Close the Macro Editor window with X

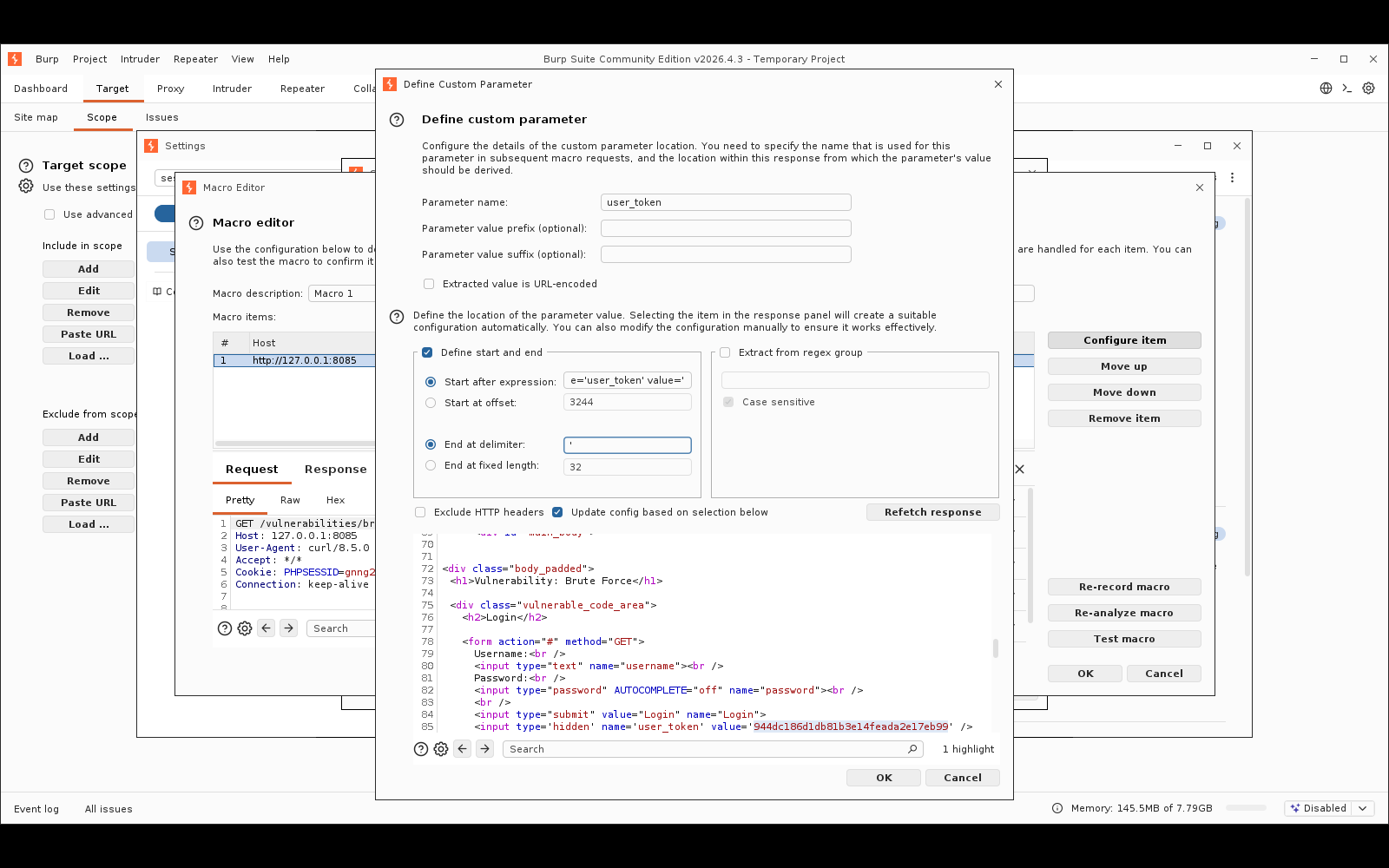(1200, 187)
